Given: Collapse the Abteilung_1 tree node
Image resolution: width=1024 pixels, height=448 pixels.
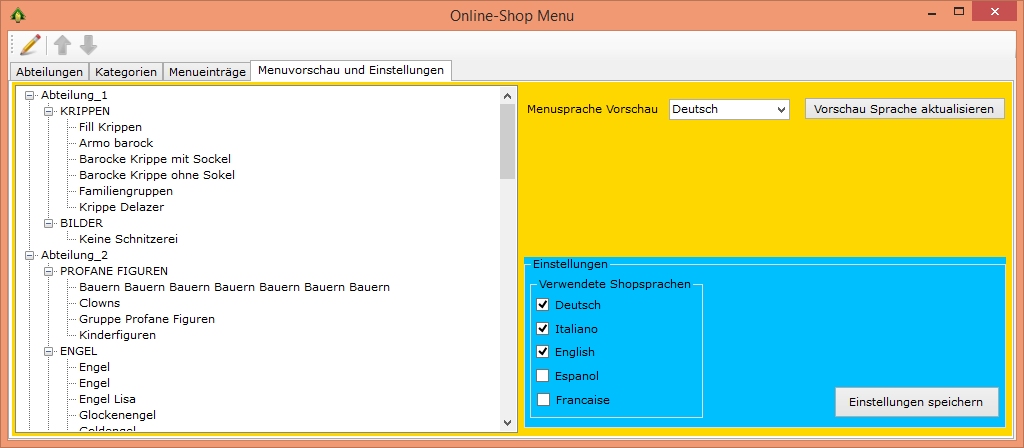Looking at the screenshot, I should (30, 95).
